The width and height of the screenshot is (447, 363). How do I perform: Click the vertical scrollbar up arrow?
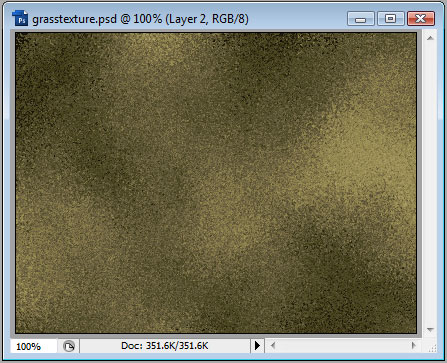pyautogui.click(x=430, y=38)
